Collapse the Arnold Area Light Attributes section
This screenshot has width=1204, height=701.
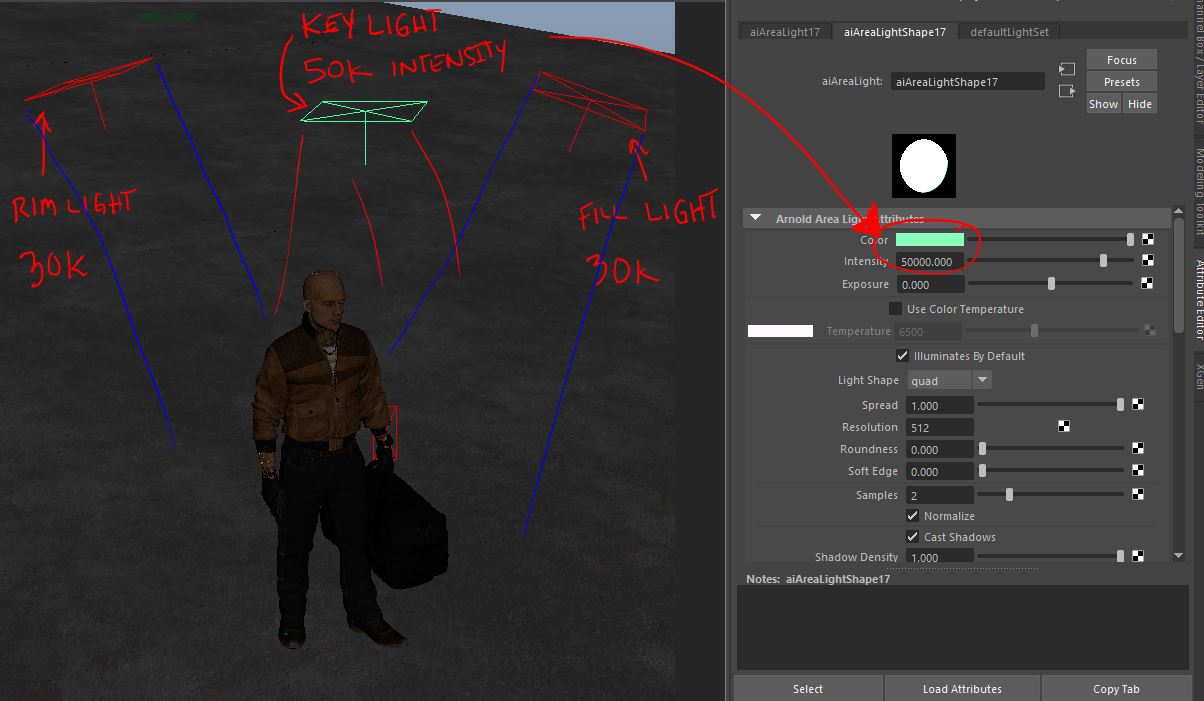tap(756, 218)
